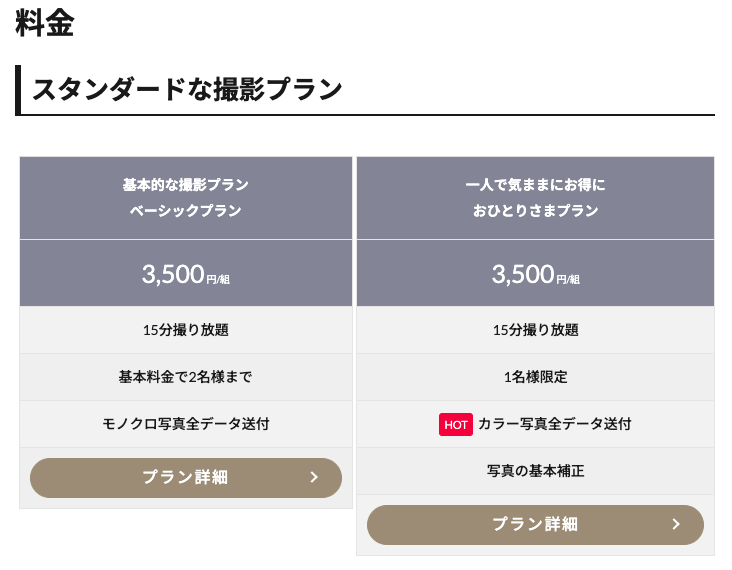Screen dimensions: 732x570
Task: Select the ベーシックプラン header title
Action: click(186, 211)
